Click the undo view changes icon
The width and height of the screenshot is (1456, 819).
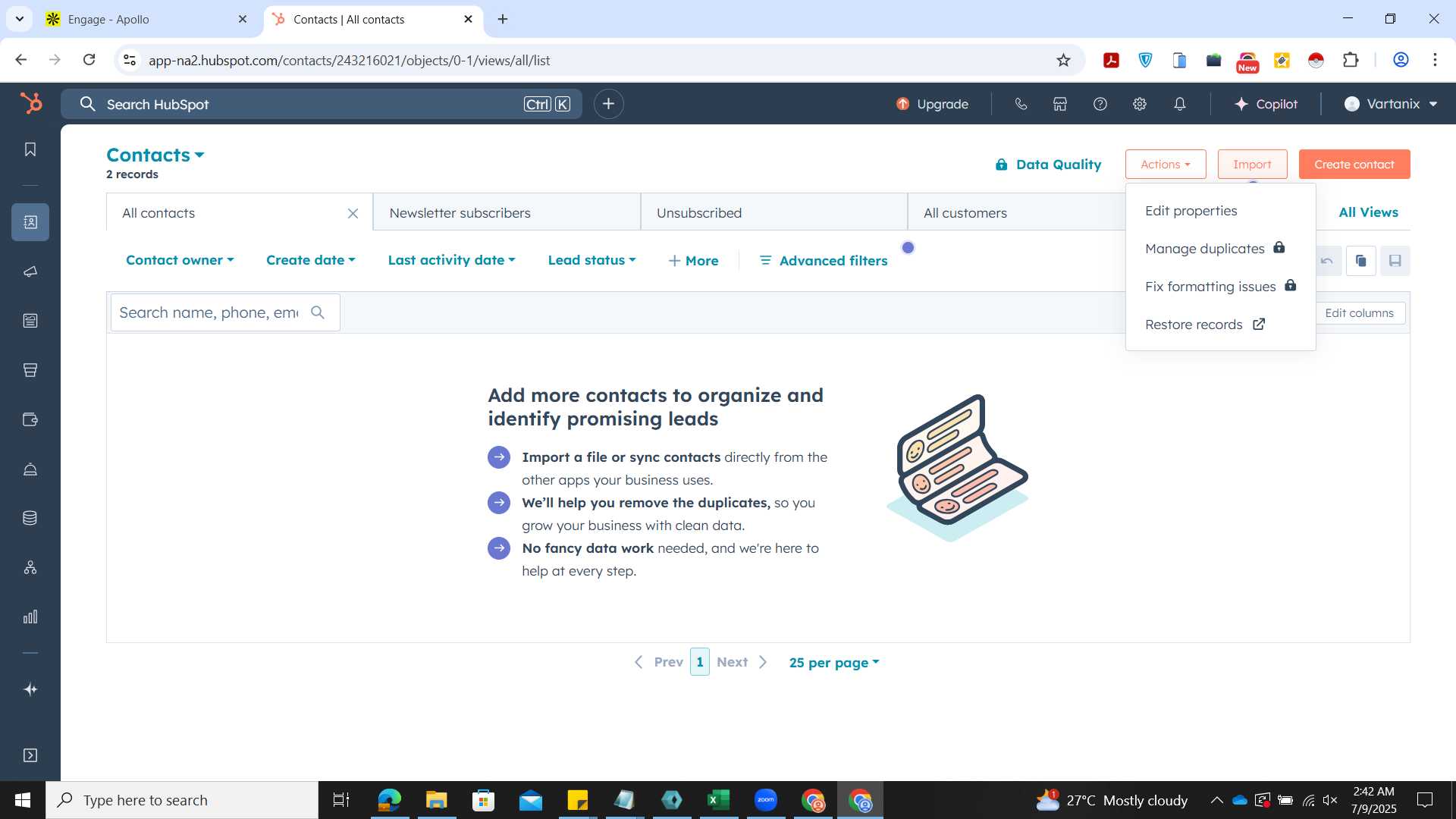tap(1327, 261)
